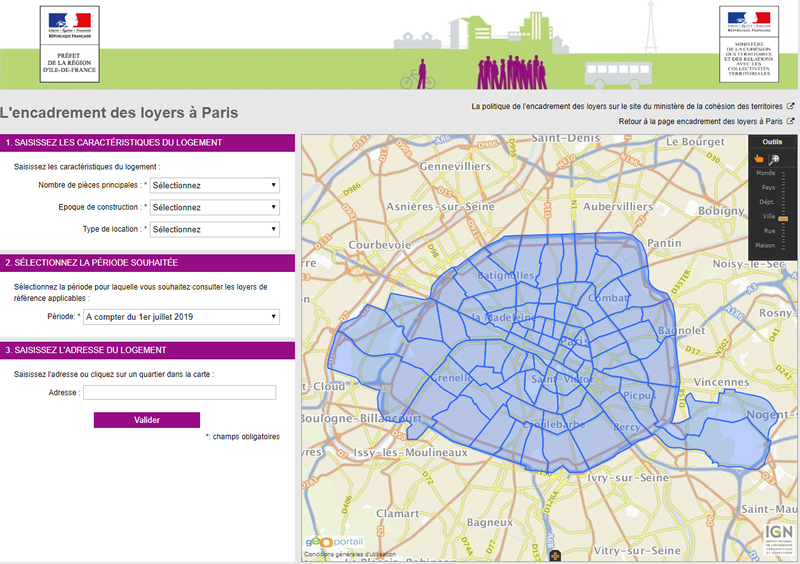Open the Nombre de pièces principales dropdown

tap(214, 185)
